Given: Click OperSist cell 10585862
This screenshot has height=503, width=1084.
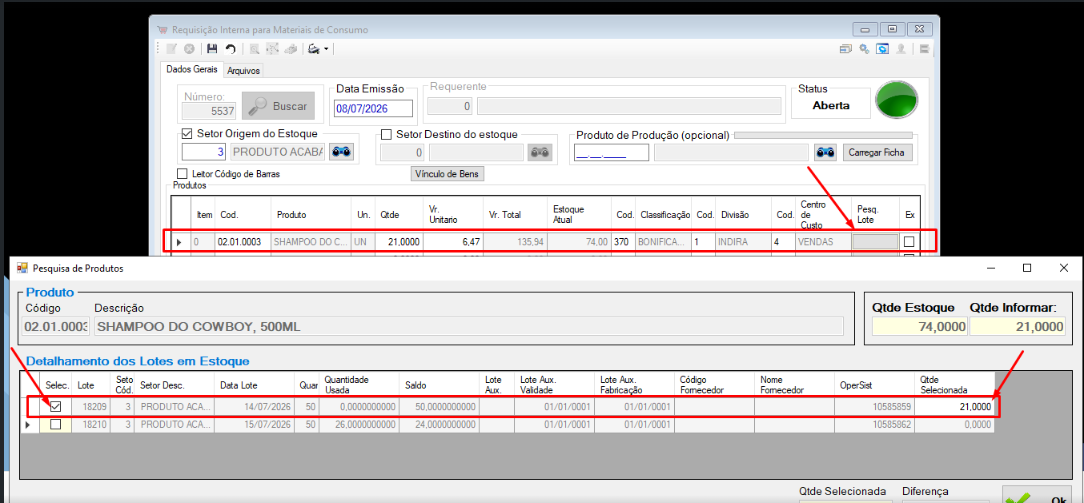Looking at the screenshot, I should pos(875,425).
